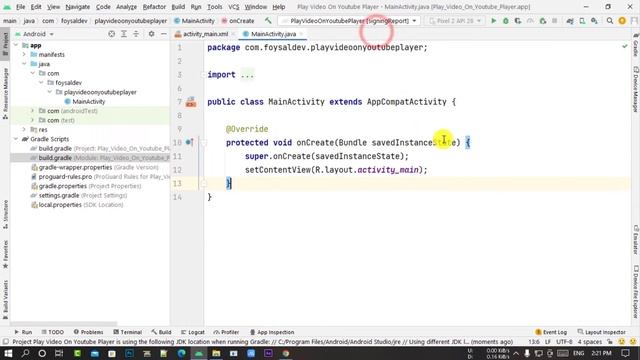This screenshot has width=640, height=360.
Task: Open the VCS menu
Action: (x=233, y=7)
